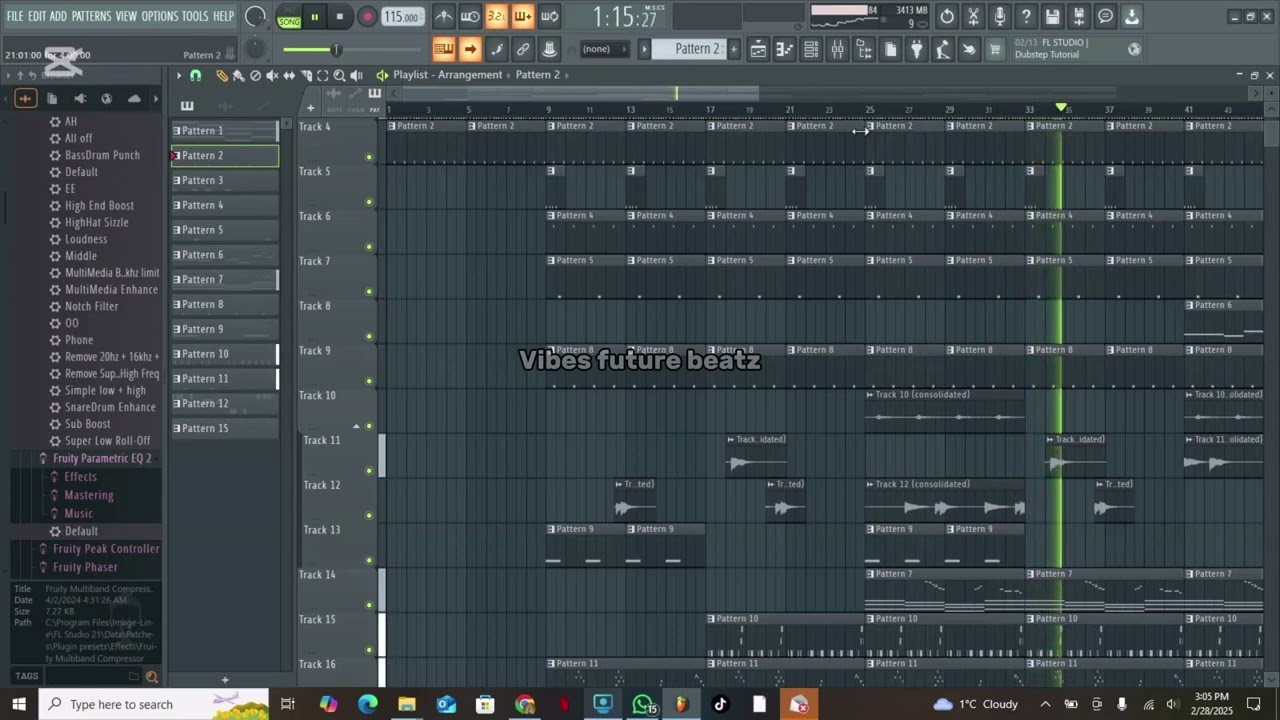This screenshot has width=1280, height=720.
Task: Open the PATTERNS menu
Action: tap(91, 16)
